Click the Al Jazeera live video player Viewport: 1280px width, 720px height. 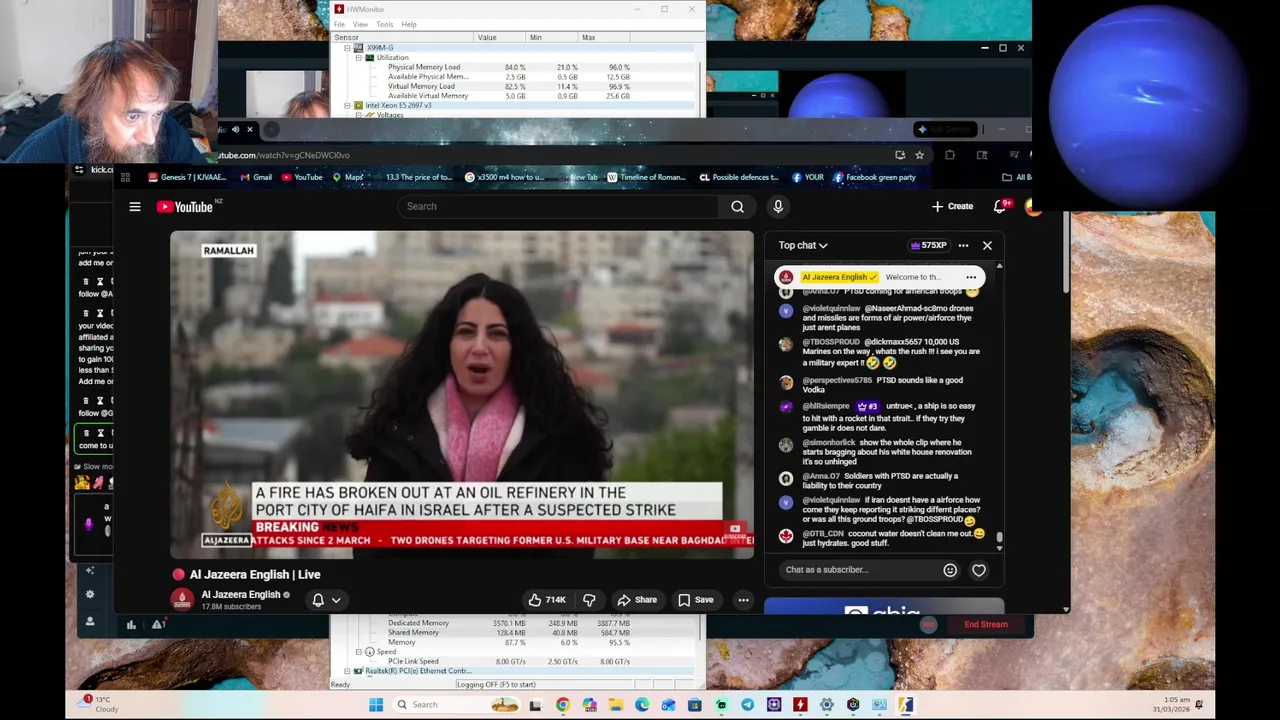462,394
